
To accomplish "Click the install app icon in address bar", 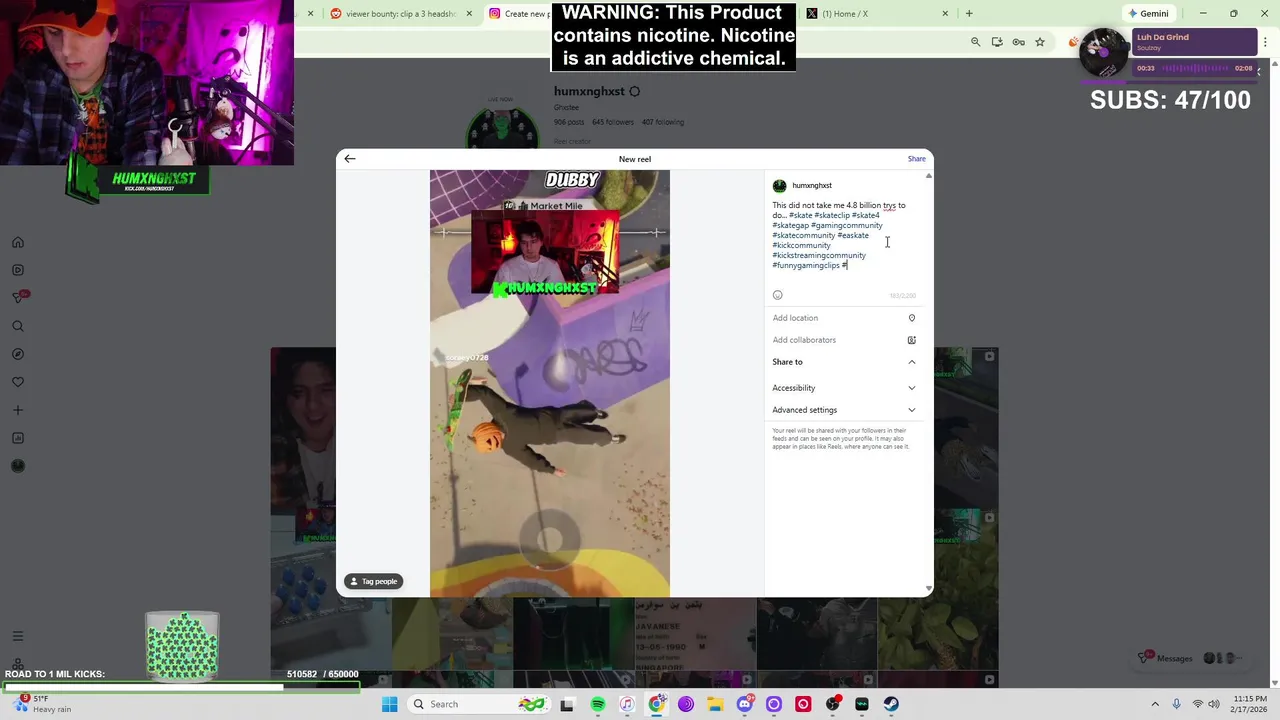I will click(x=997, y=42).
